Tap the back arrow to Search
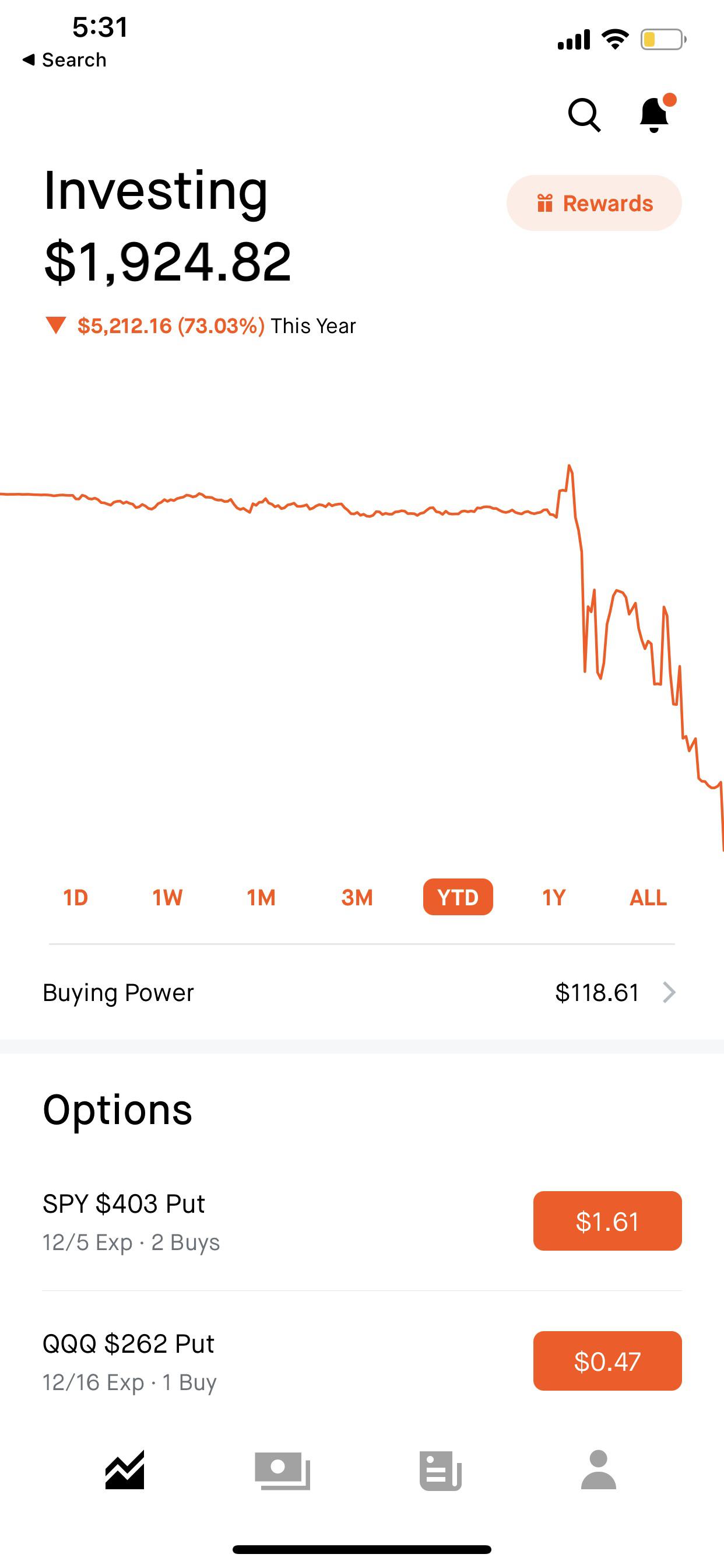This screenshot has width=724, height=1568. tap(65, 60)
